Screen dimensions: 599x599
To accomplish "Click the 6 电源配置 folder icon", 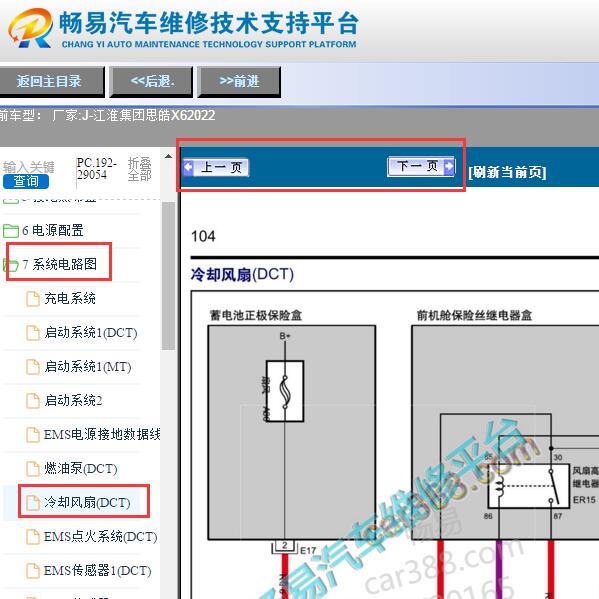I will pyautogui.click(x=11, y=231).
